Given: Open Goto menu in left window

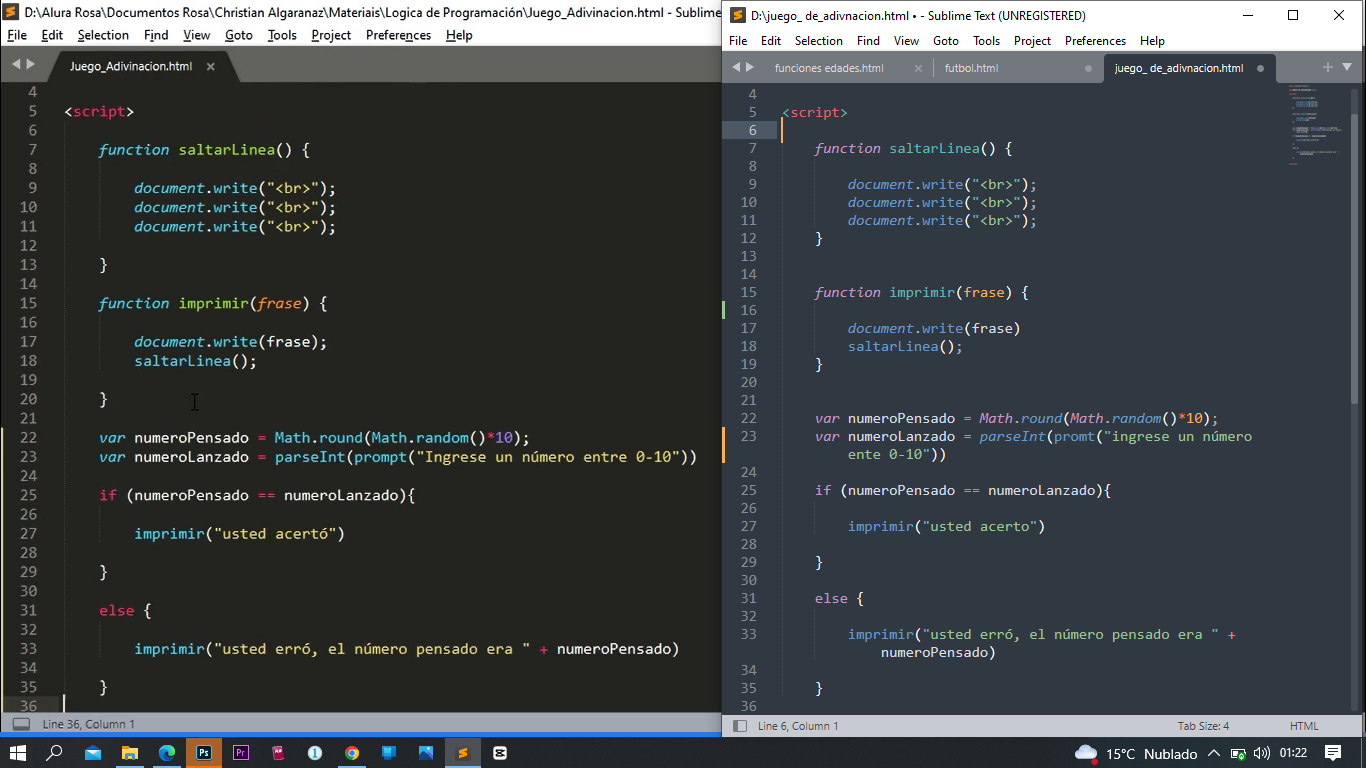Looking at the screenshot, I should (x=239, y=35).
